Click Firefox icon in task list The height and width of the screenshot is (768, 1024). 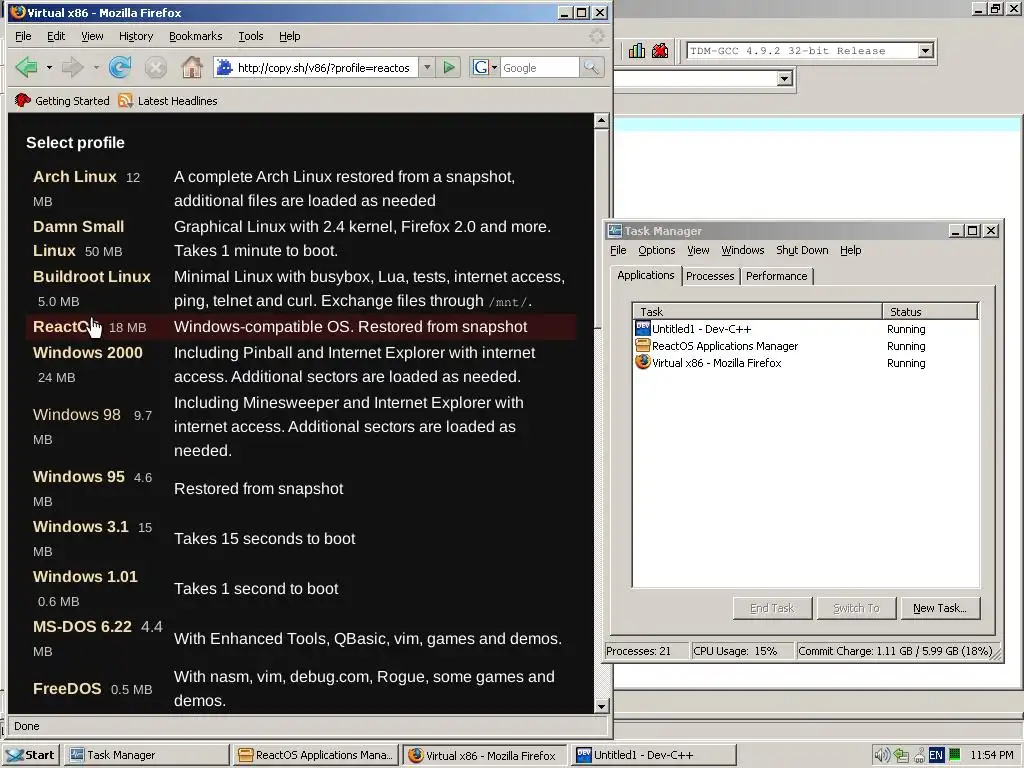[x=643, y=362]
